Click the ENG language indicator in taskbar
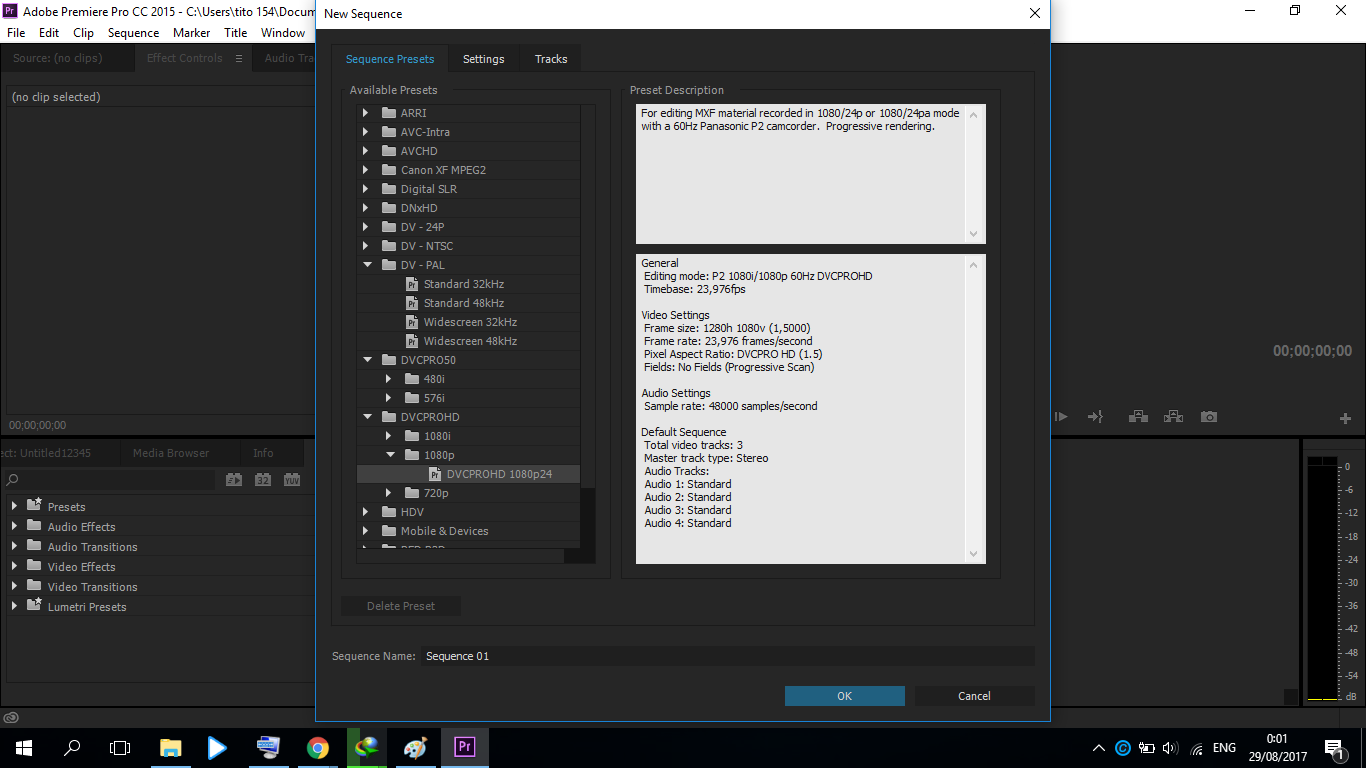Screen dimensions: 1366x768 coord(1224,748)
